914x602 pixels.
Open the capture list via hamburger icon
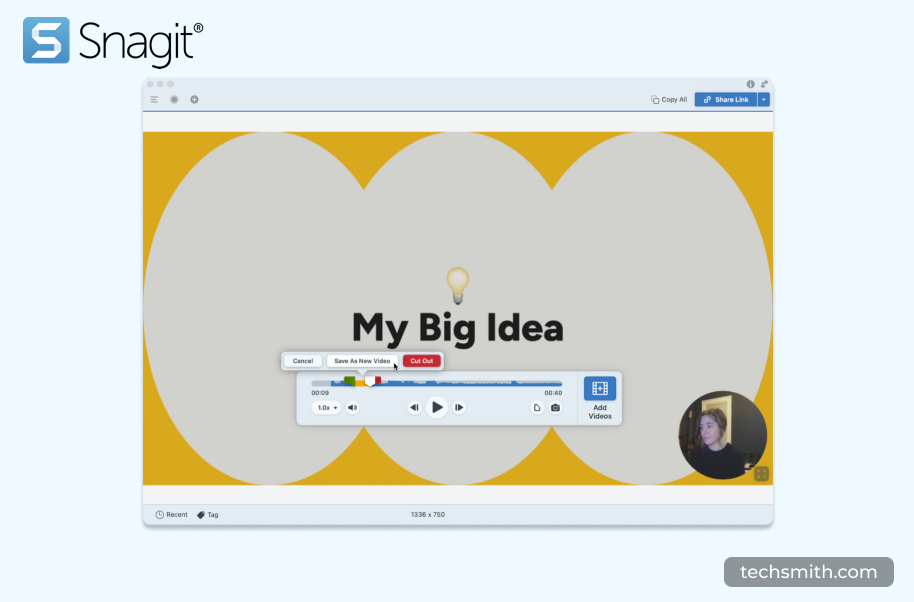pos(154,99)
